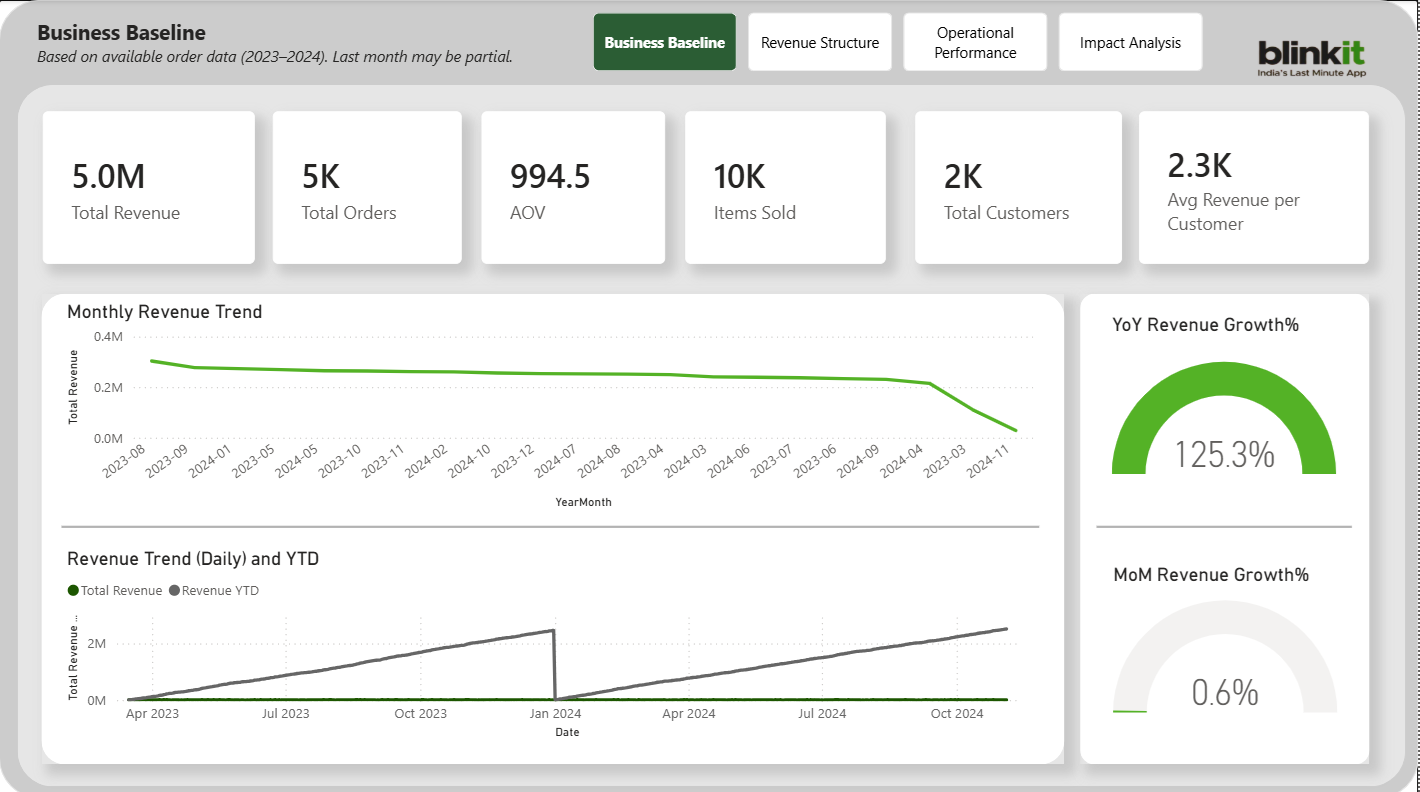Select the AOV 994.5 card
The width and height of the screenshot is (1420, 792).
pos(572,187)
